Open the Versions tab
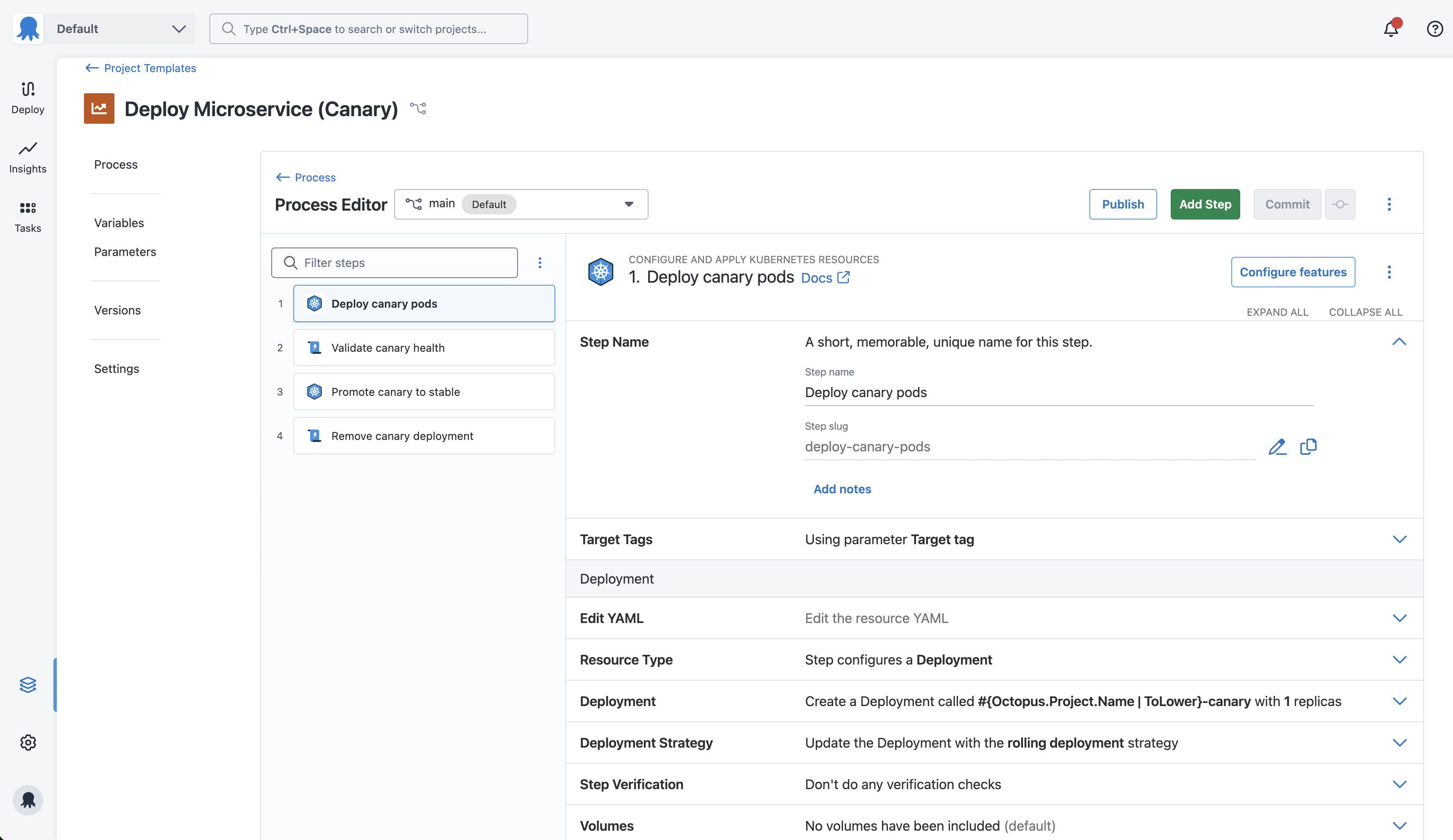This screenshot has width=1453, height=840. point(117,310)
